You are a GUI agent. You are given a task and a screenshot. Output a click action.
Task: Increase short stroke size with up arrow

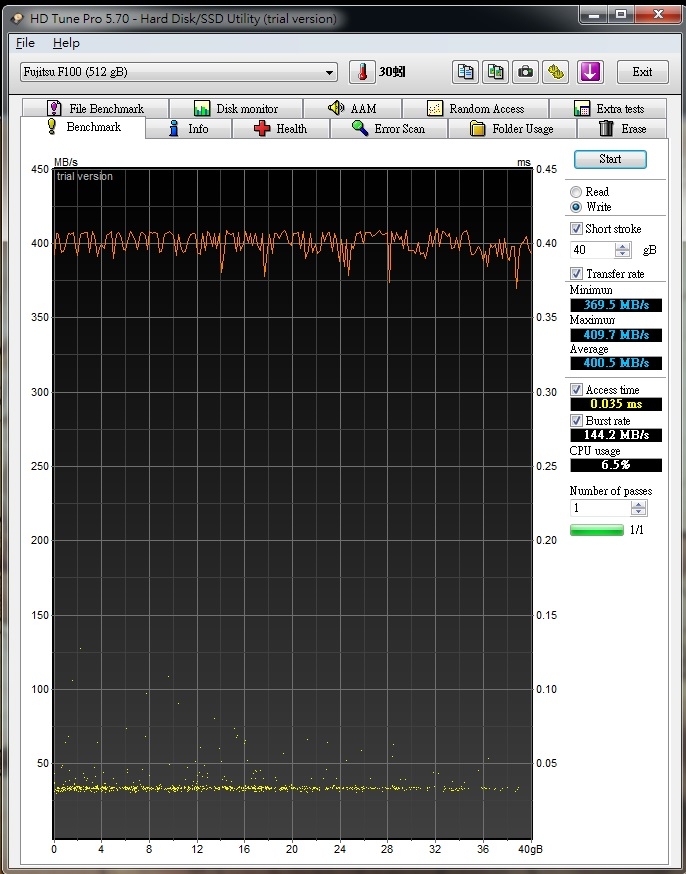pos(622,246)
